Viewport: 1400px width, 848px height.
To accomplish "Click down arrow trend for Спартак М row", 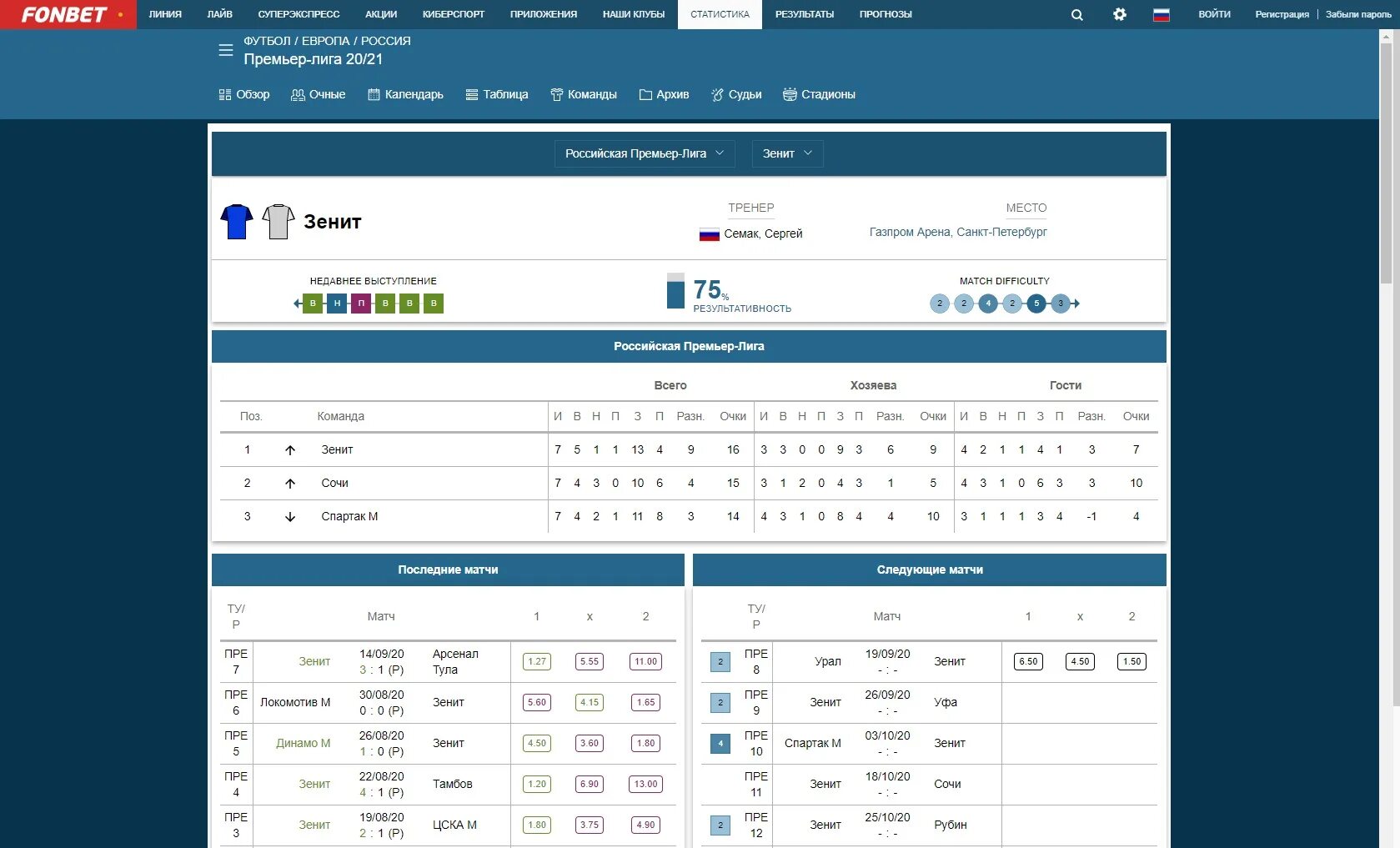I will click(290, 517).
